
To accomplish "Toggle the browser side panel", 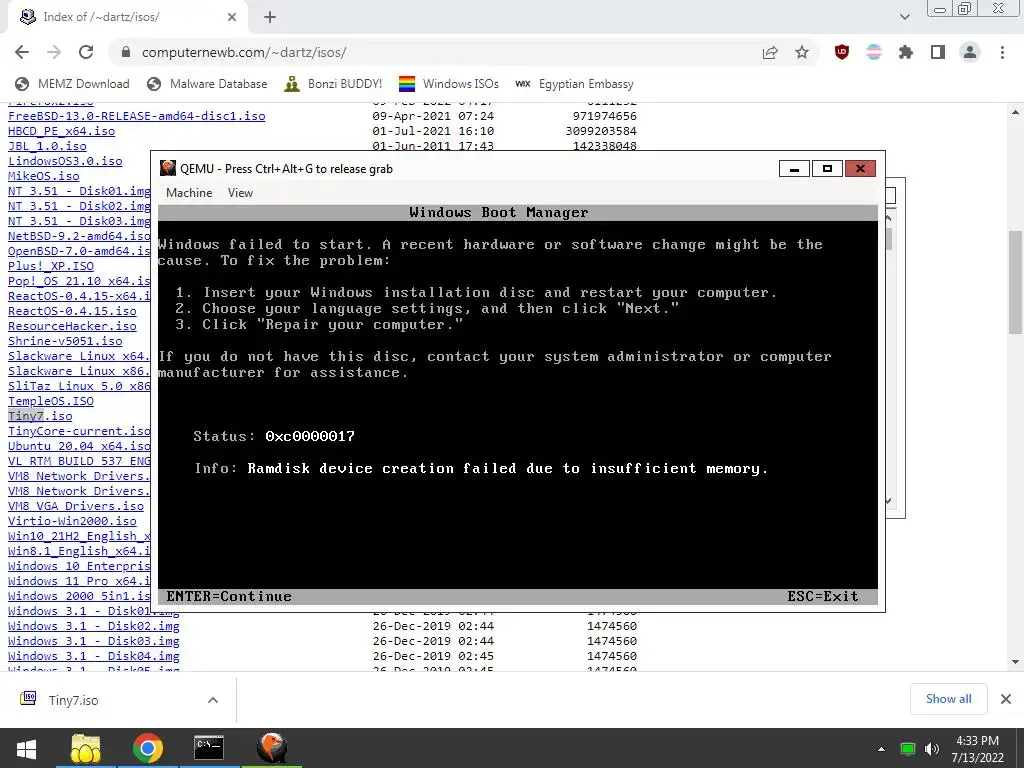I will click(x=938, y=52).
